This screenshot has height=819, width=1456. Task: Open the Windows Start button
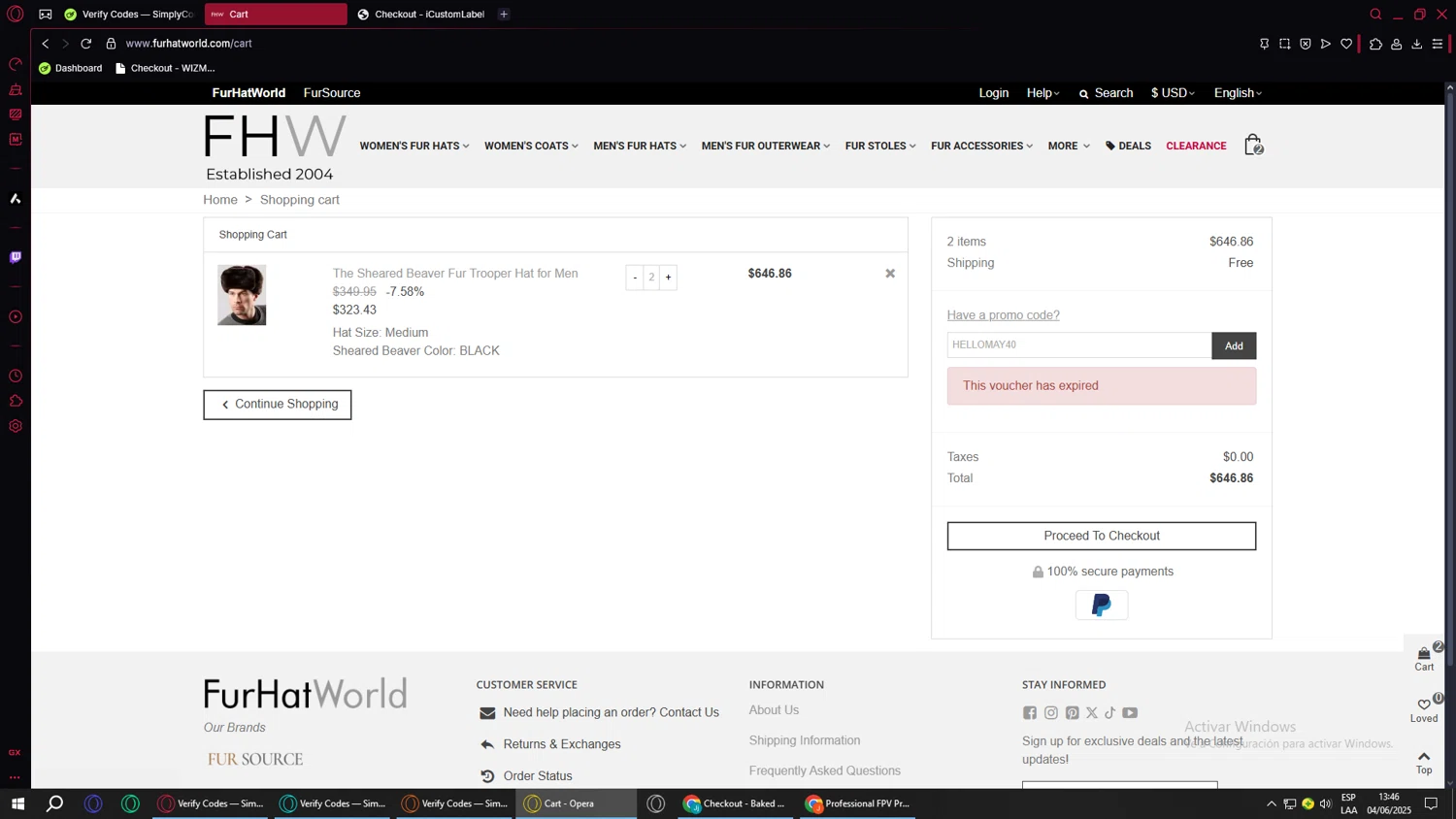point(17,803)
